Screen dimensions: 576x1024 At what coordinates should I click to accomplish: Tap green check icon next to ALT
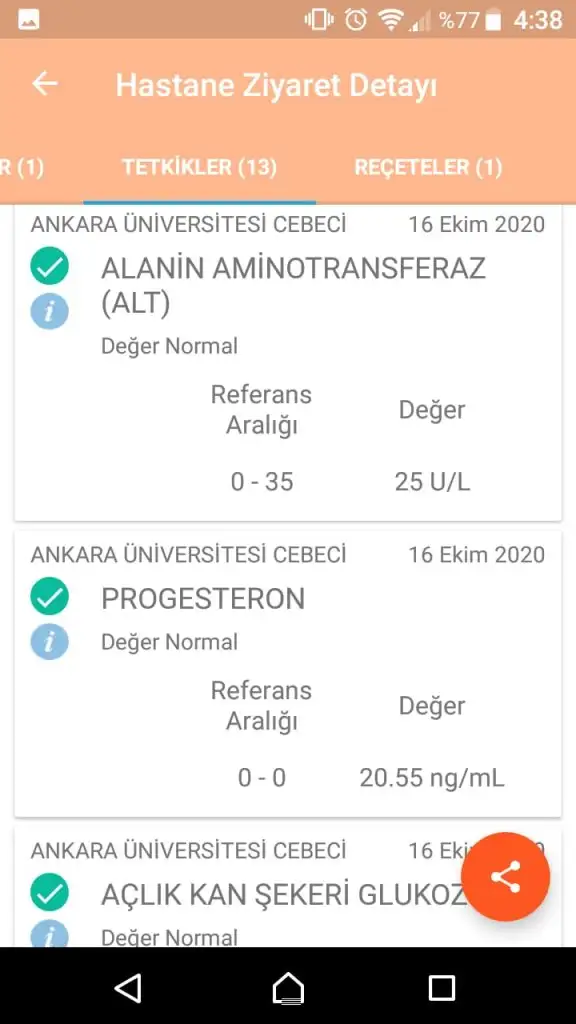click(x=50, y=266)
